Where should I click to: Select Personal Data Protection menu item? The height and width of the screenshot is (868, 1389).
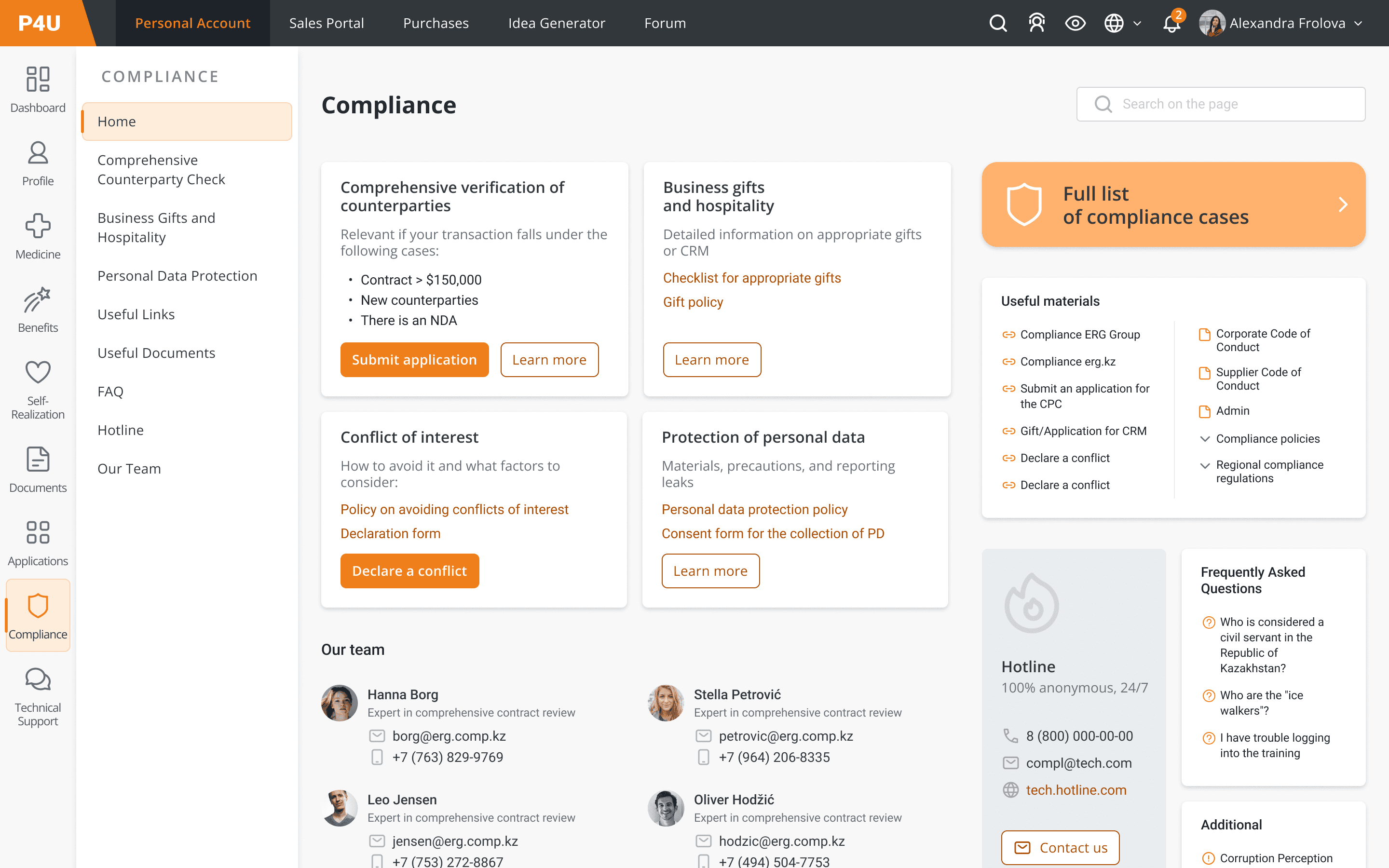click(177, 275)
